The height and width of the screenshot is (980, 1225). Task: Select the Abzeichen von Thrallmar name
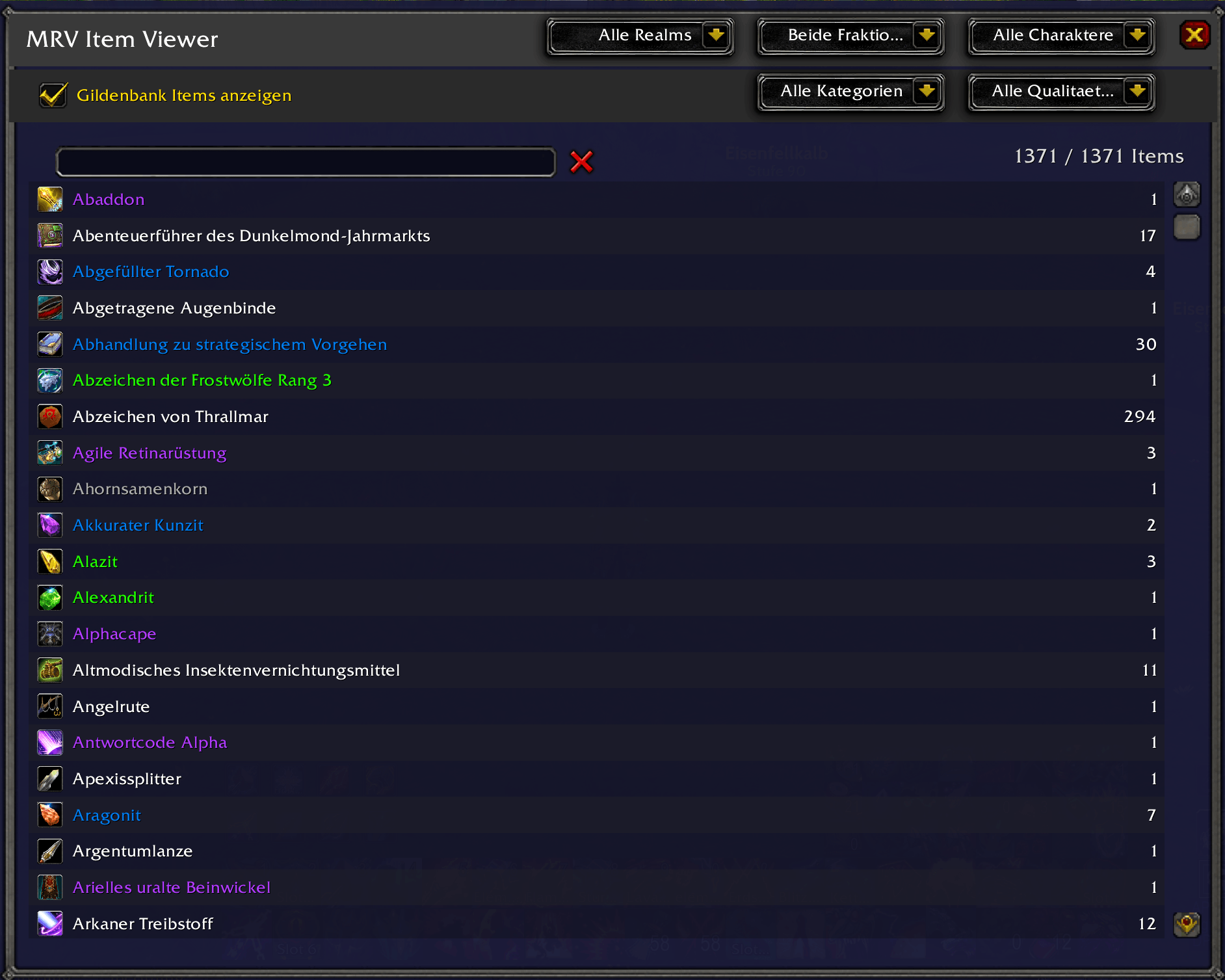click(x=170, y=417)
